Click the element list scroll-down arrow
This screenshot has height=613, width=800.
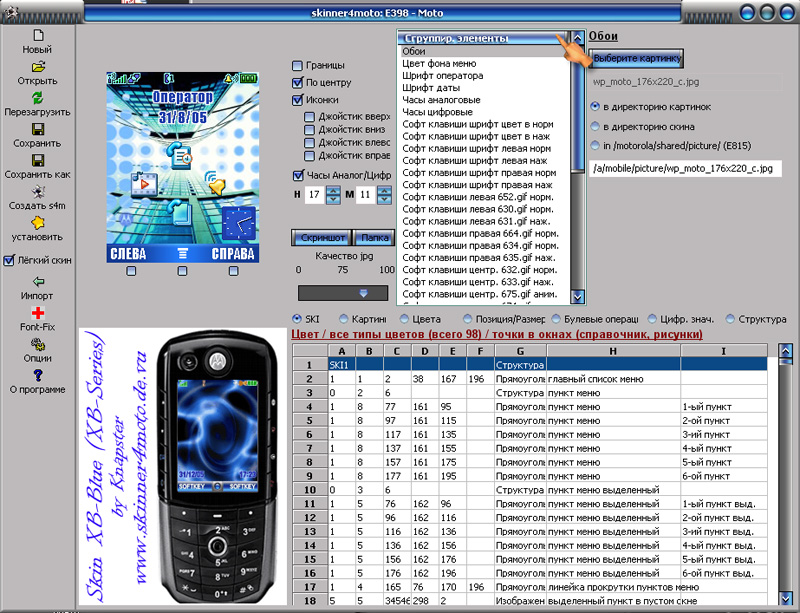578,297
